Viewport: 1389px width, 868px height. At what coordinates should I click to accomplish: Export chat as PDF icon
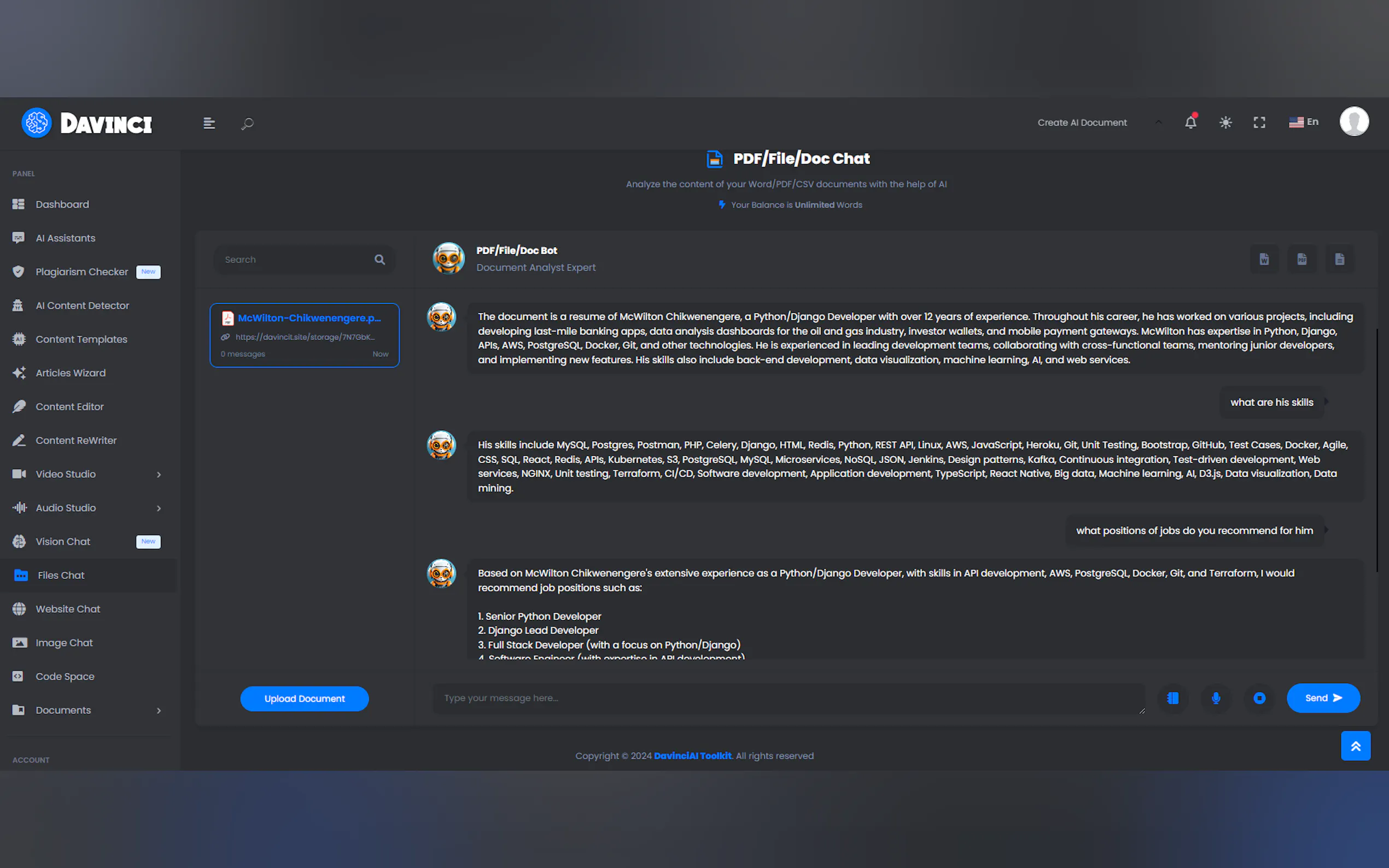[x=1302, y=260]
